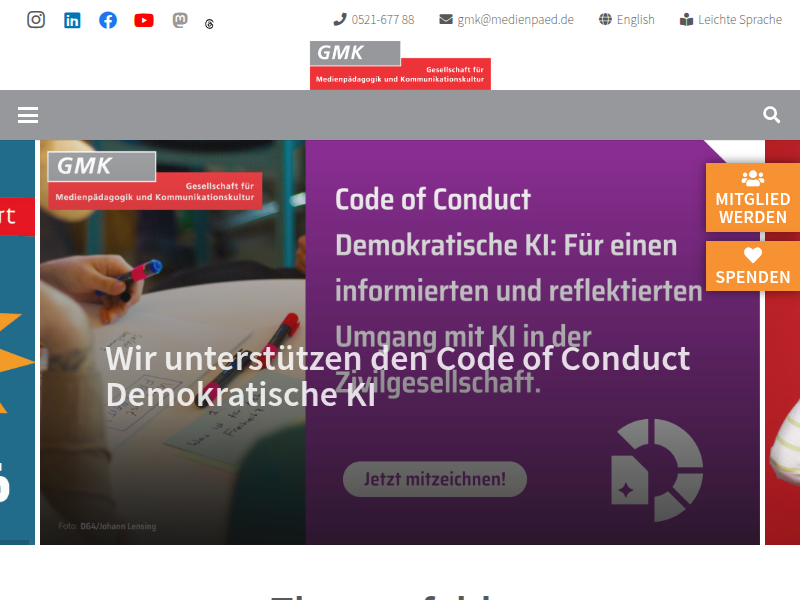
Task: Open the Threads profile icon
Action: (209, 24)
